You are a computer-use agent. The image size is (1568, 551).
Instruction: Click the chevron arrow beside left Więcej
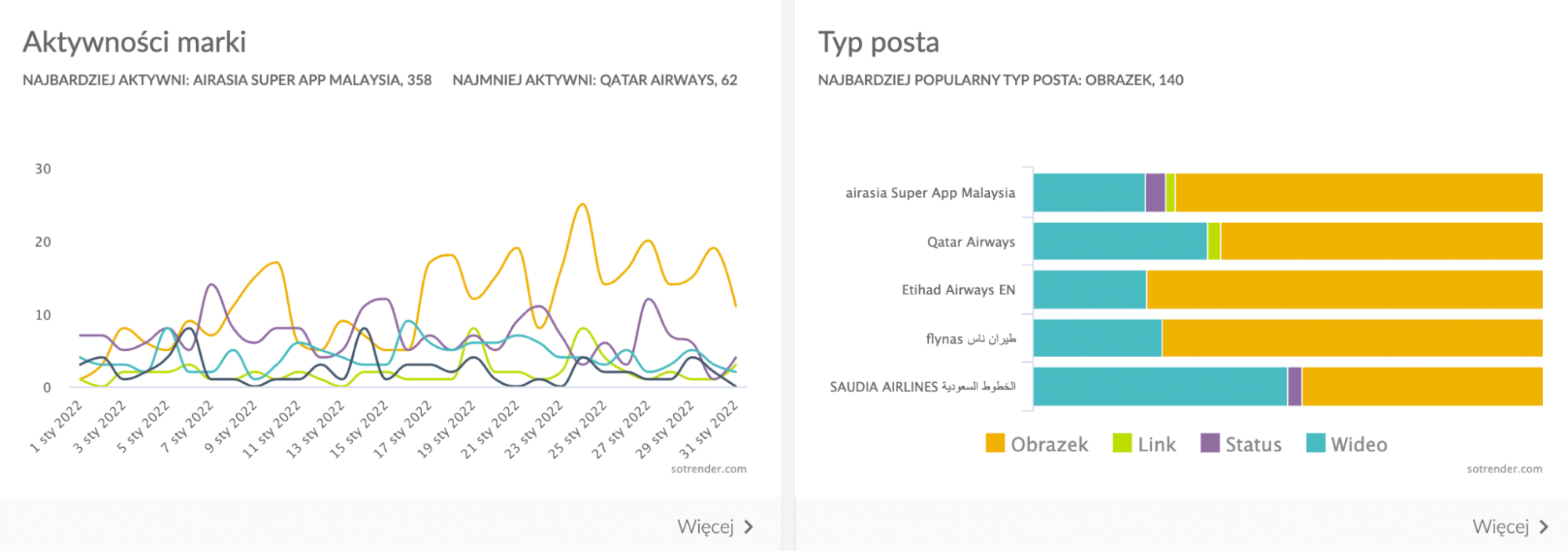(x=748, y=527)
